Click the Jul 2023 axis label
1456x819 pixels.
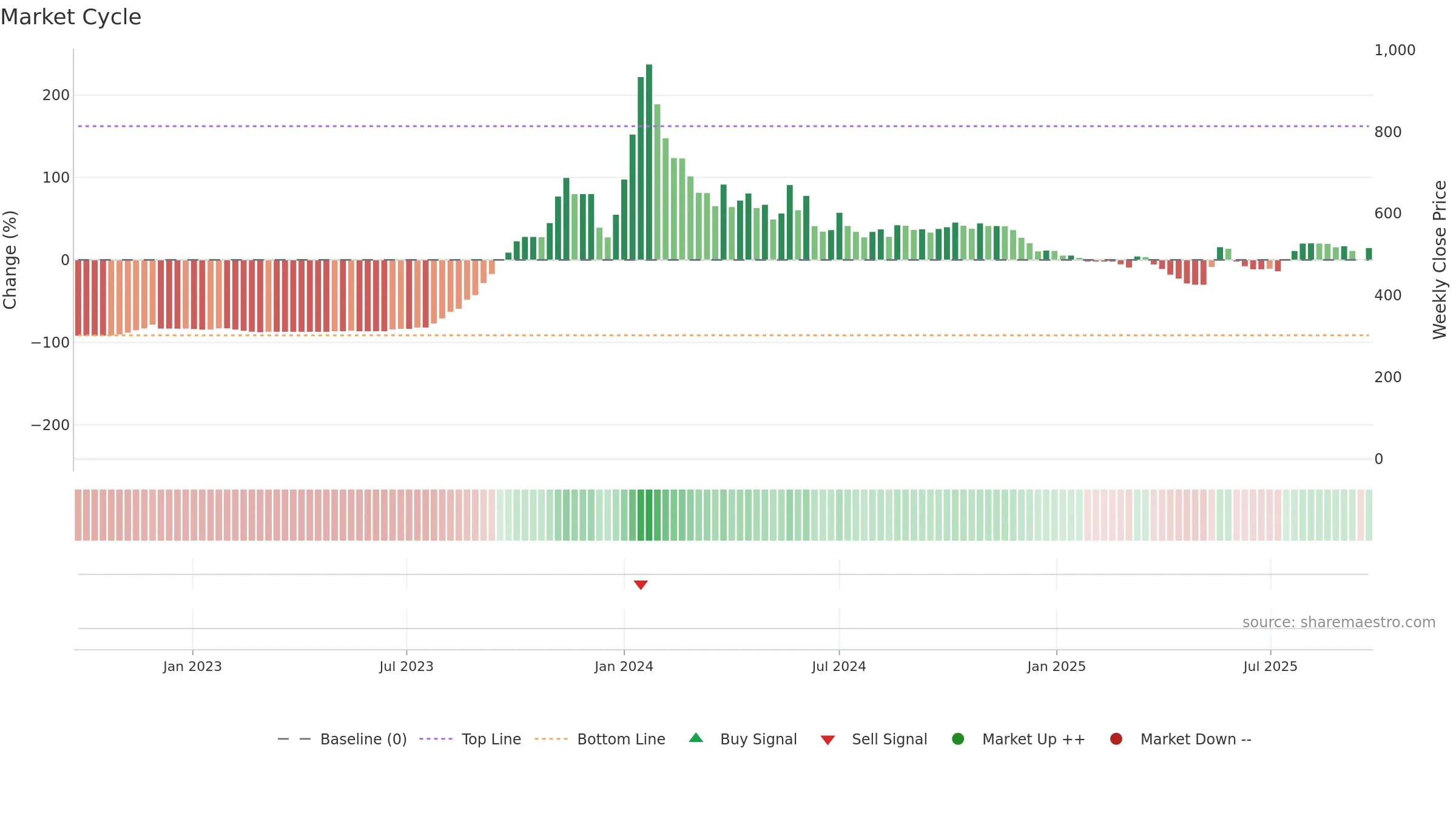click(406, 666)
